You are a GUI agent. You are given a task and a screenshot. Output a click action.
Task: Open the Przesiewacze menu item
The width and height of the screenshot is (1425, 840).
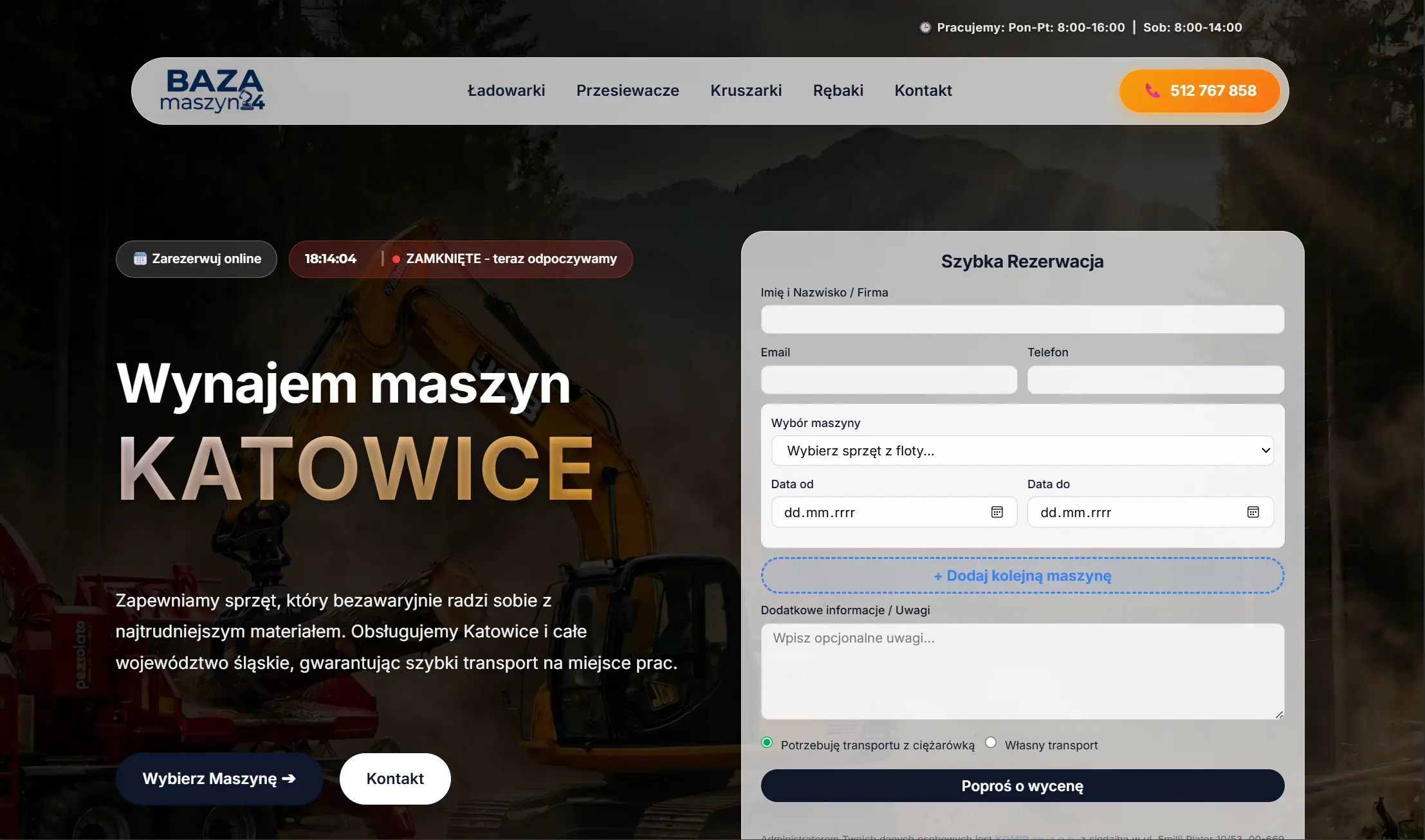[628, 91]
